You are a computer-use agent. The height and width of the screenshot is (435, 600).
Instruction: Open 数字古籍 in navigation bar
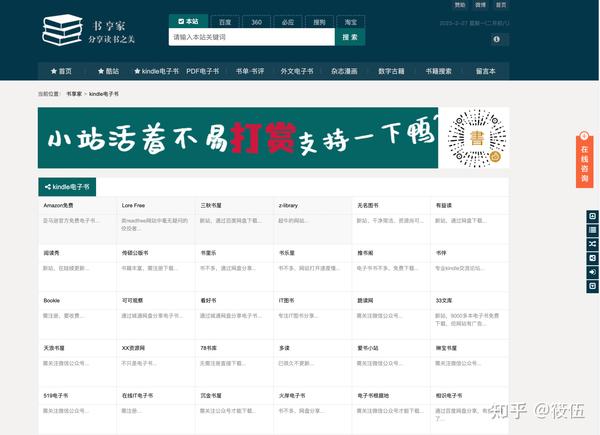pyautogui.click(x=391, y=71)
